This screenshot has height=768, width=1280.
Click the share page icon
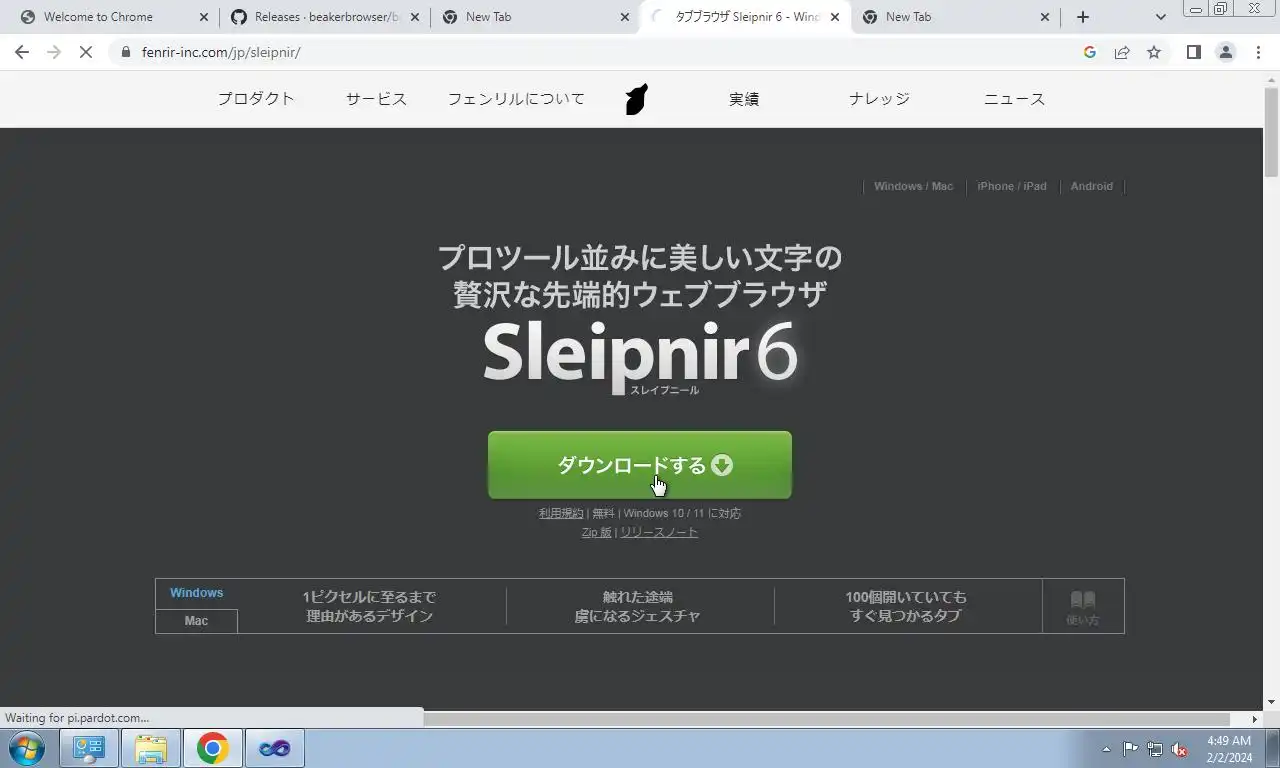(1122, 52)
